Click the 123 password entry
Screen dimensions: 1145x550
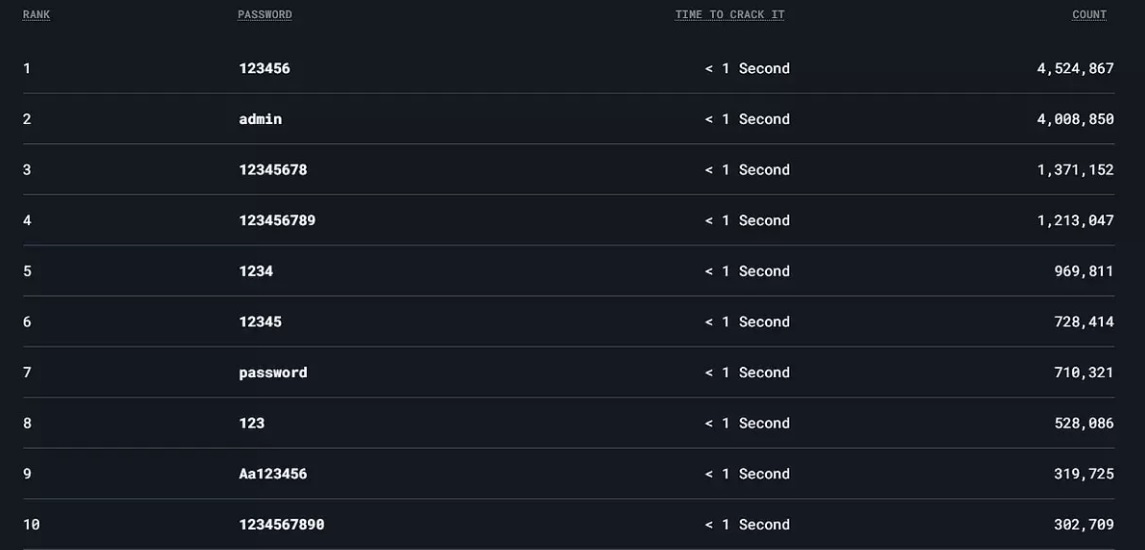coord(252,423)
